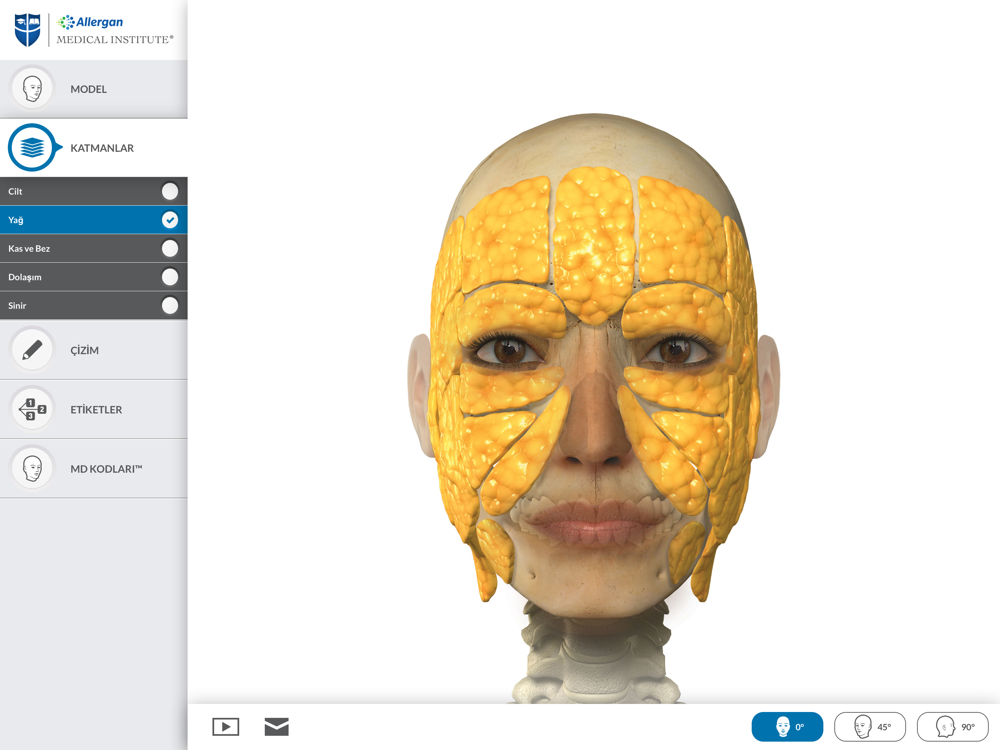Click the shield crest logo
The width and height of the screenshot is (1000, 750).
[27, 30]
